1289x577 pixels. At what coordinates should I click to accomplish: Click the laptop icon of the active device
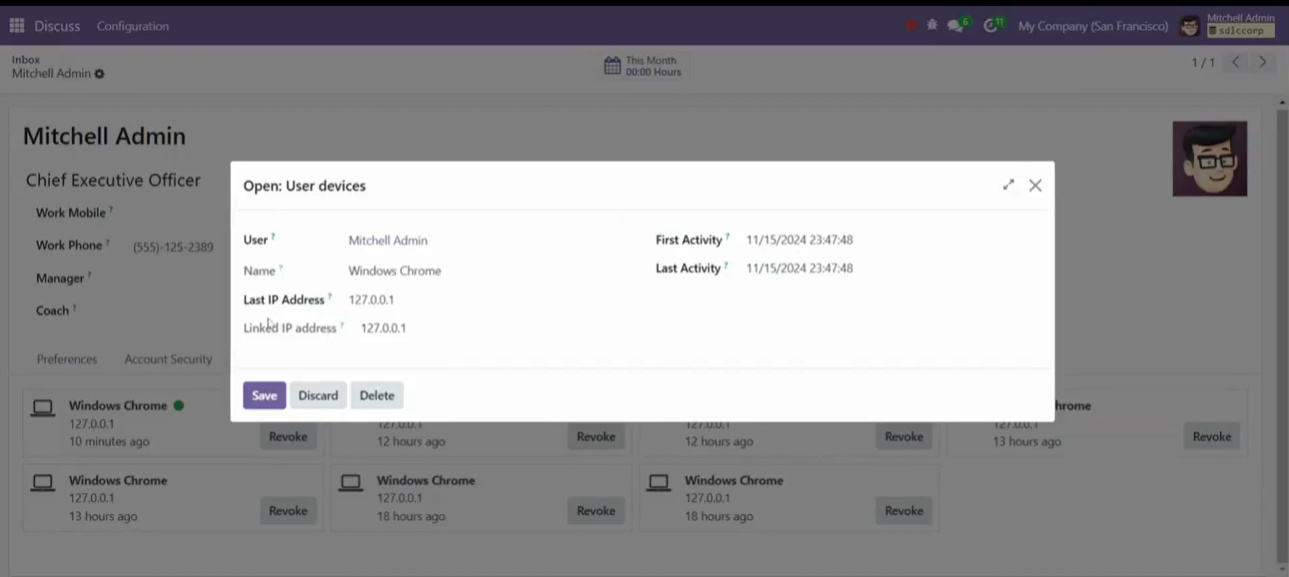[42, 408]
